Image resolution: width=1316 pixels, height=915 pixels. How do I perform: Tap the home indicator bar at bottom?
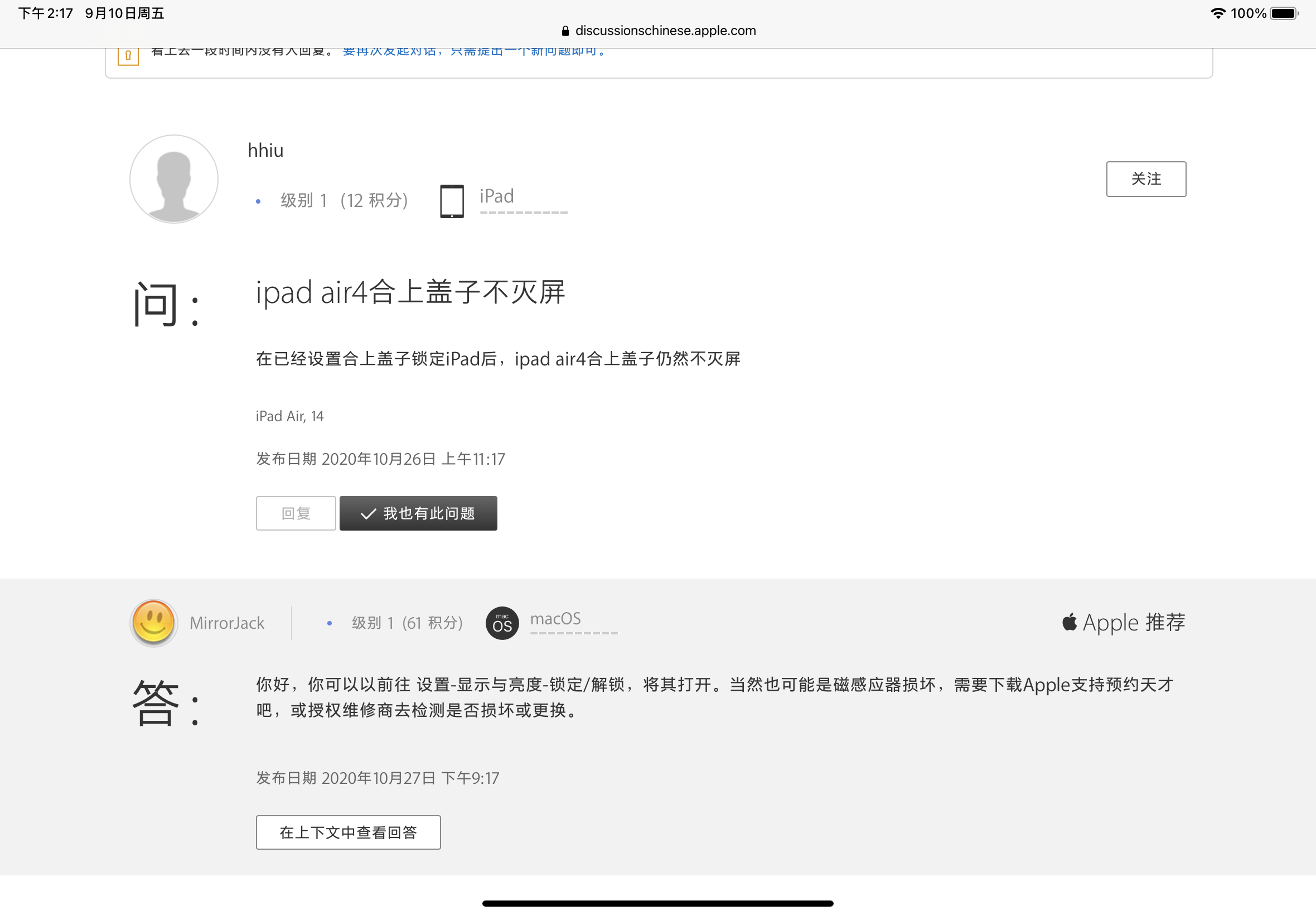(657, 903)
